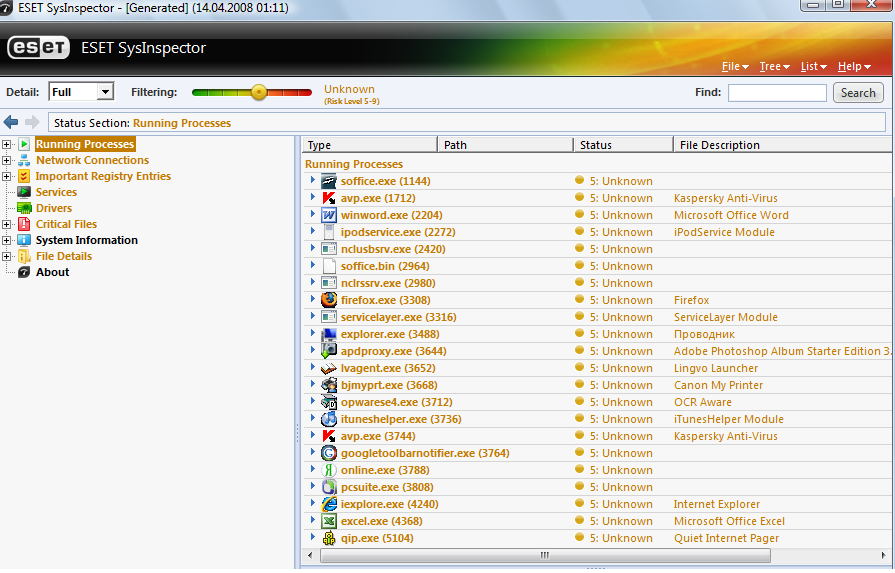
Task: Click the Search button
Action: [858, 92]
